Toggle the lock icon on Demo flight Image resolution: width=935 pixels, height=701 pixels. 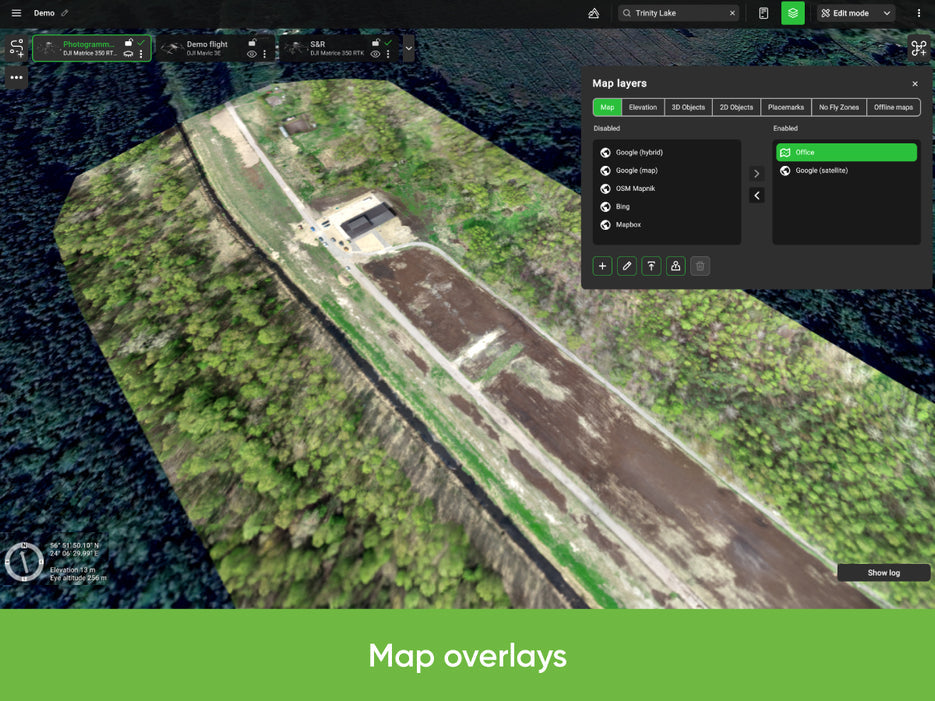[253, 43]
